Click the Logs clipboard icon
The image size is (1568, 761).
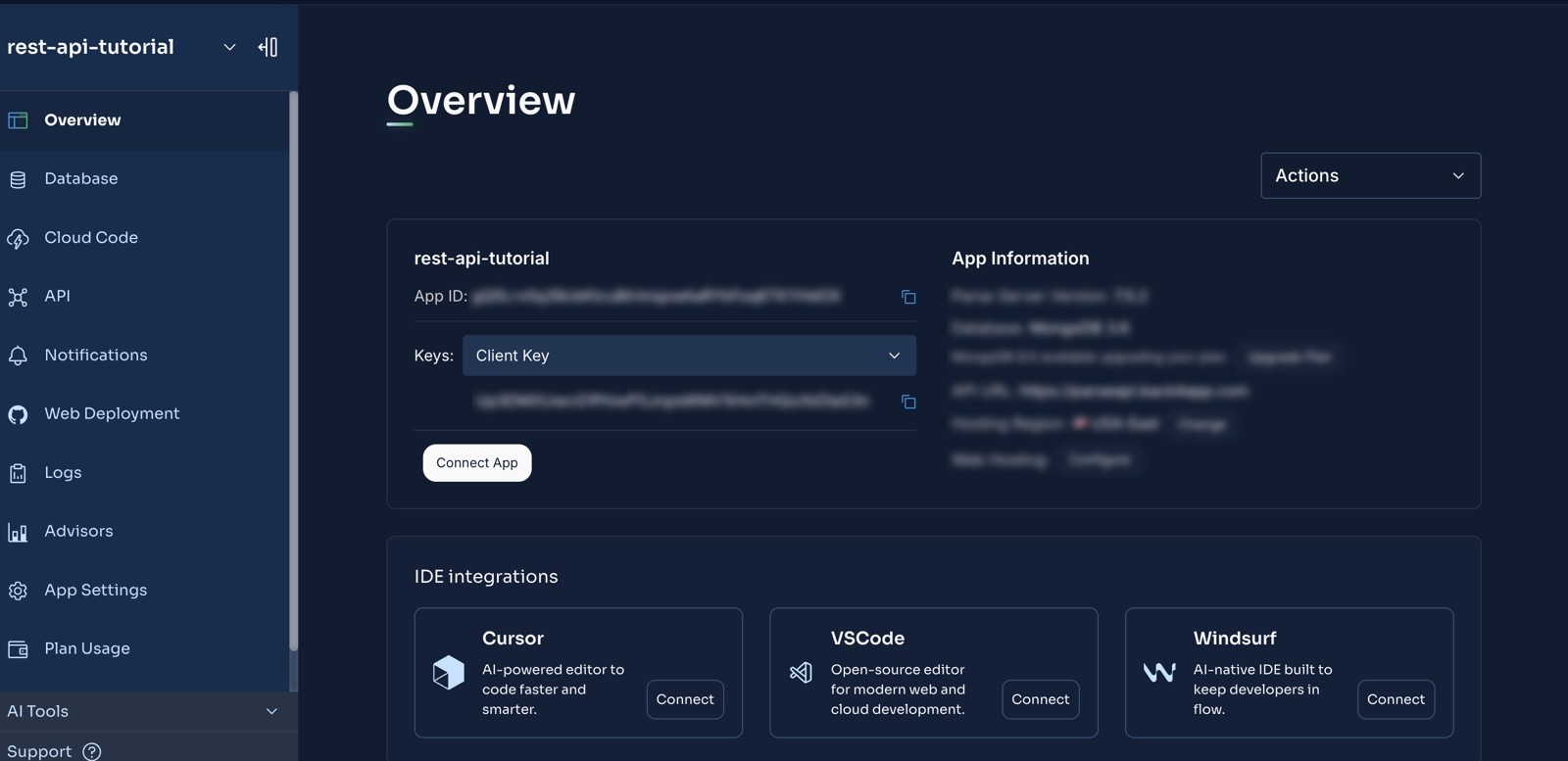tap(18, 473)
